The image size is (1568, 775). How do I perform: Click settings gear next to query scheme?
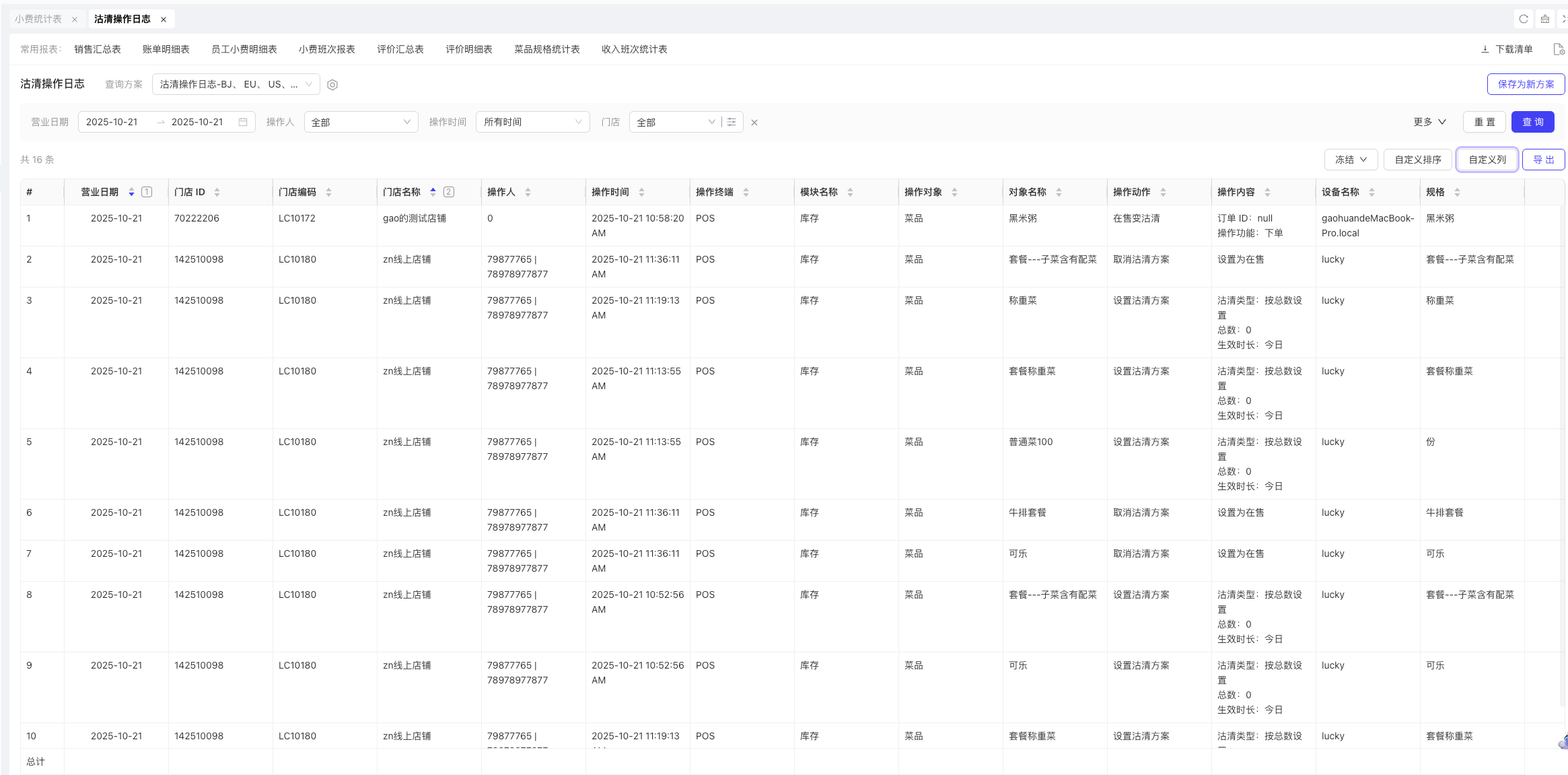[x=332, y=85]
